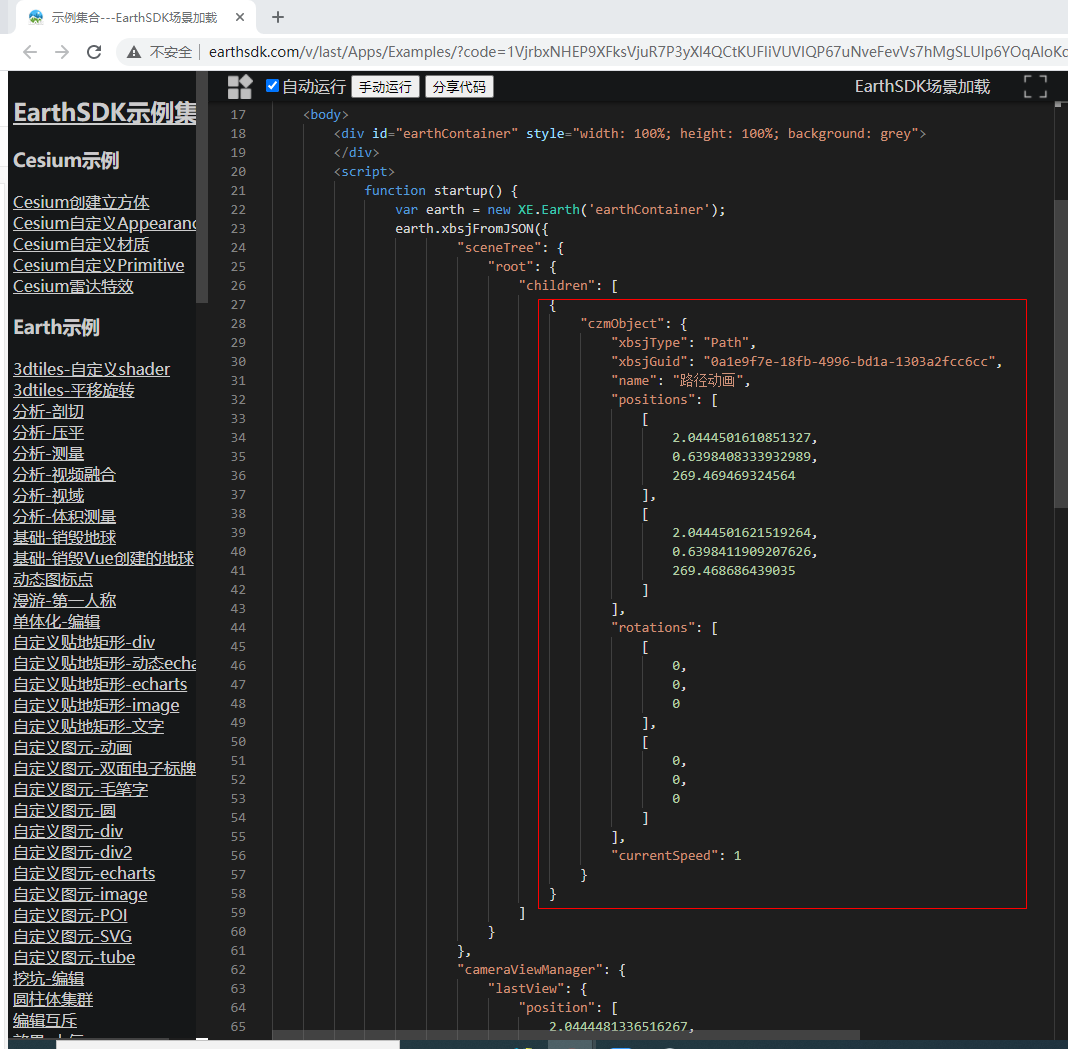
Task: Open Cesium创建立方体 example
Action: pyautogui.click(x=81, y=202)
